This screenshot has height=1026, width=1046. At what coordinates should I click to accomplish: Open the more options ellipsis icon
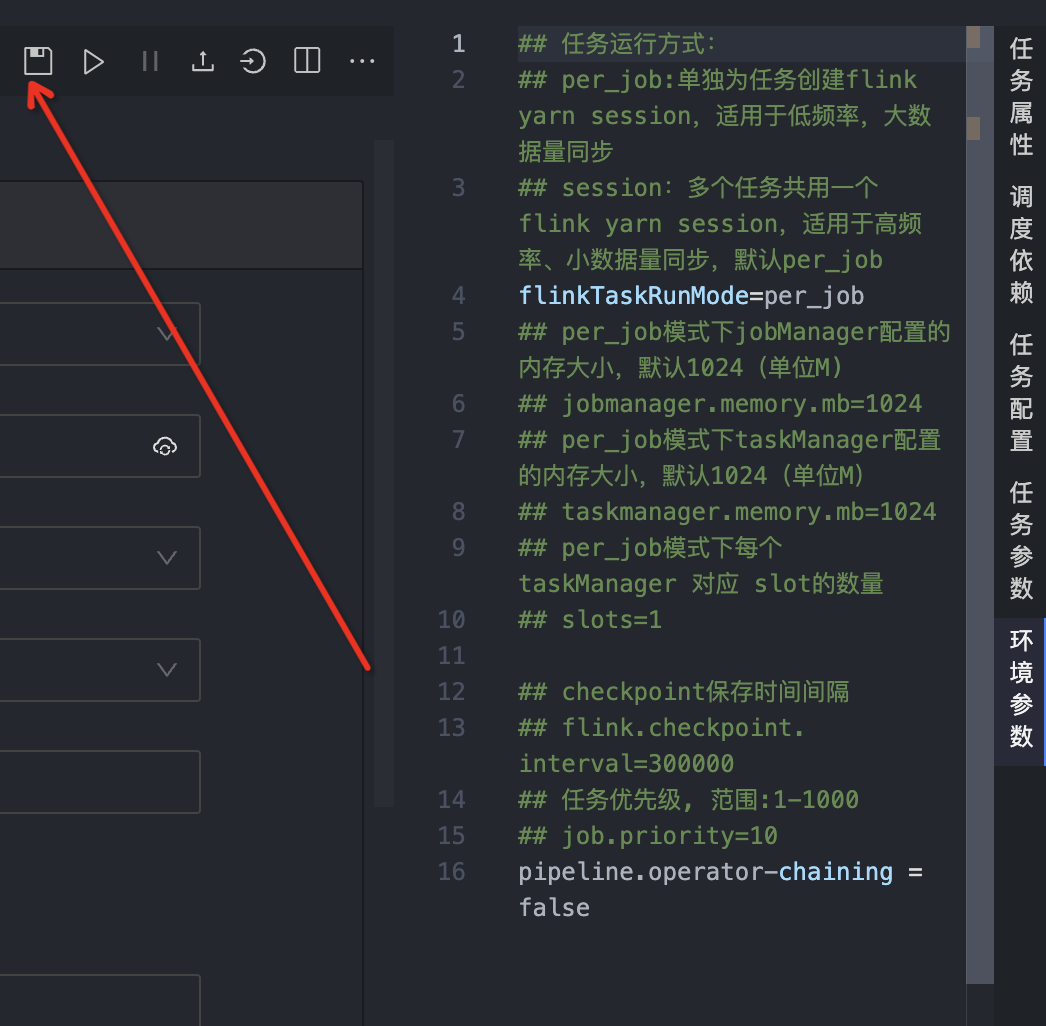362,61
